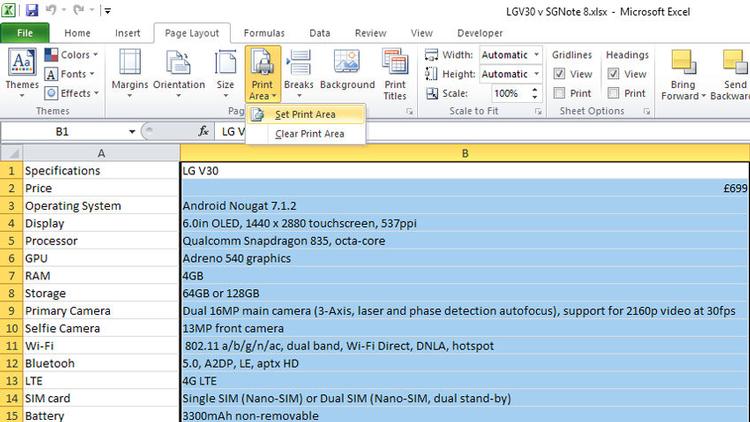This screenshot has height=422, width=750.
Task: Open the paper Size options
Action: click(x=225, y=73)
